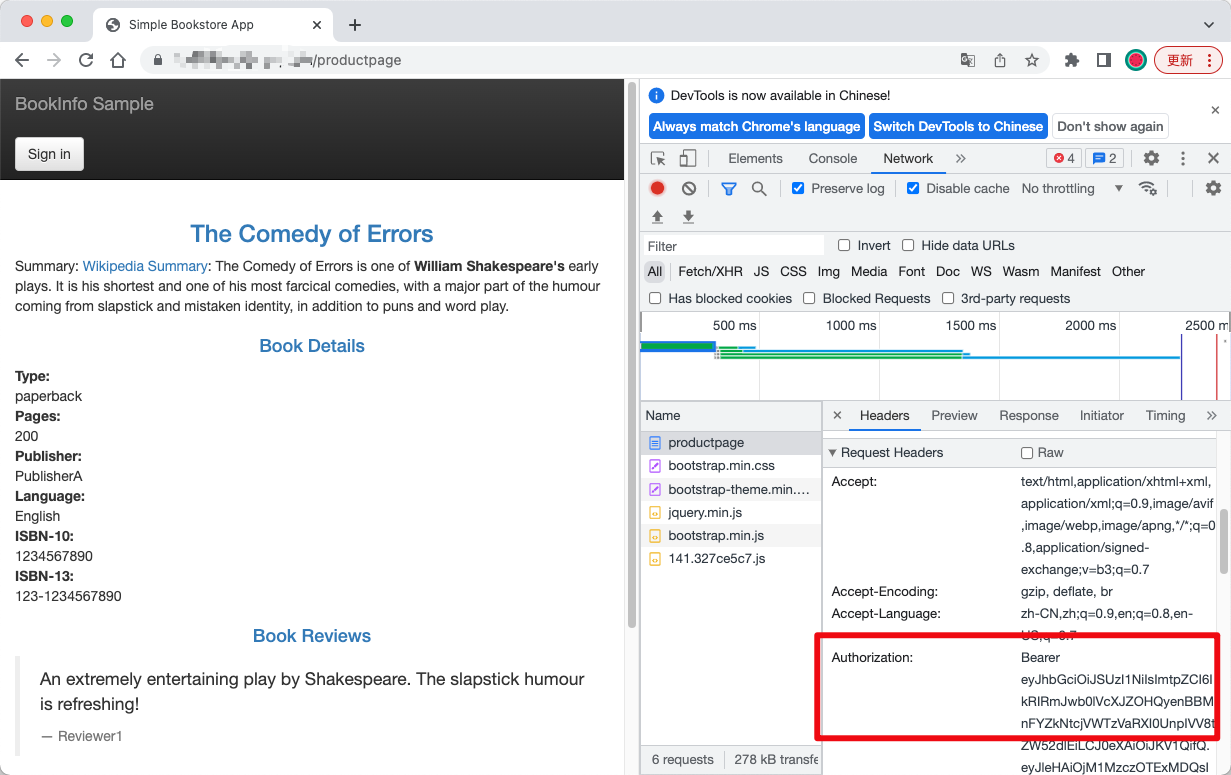
Task: Open the home page icon
Action: pos(118,60)
